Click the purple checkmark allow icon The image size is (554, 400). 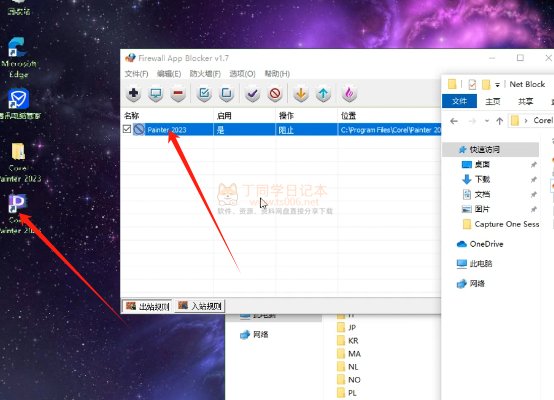pyautogui.click(x=253, y=93)
